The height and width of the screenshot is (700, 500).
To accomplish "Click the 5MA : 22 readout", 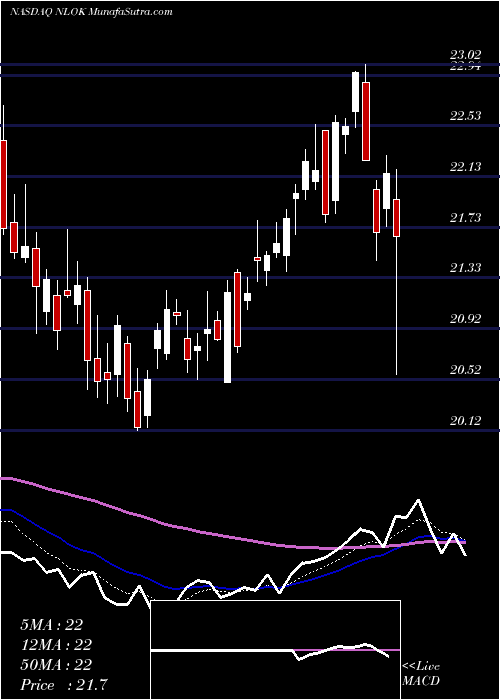I will (x=51, y=625).
